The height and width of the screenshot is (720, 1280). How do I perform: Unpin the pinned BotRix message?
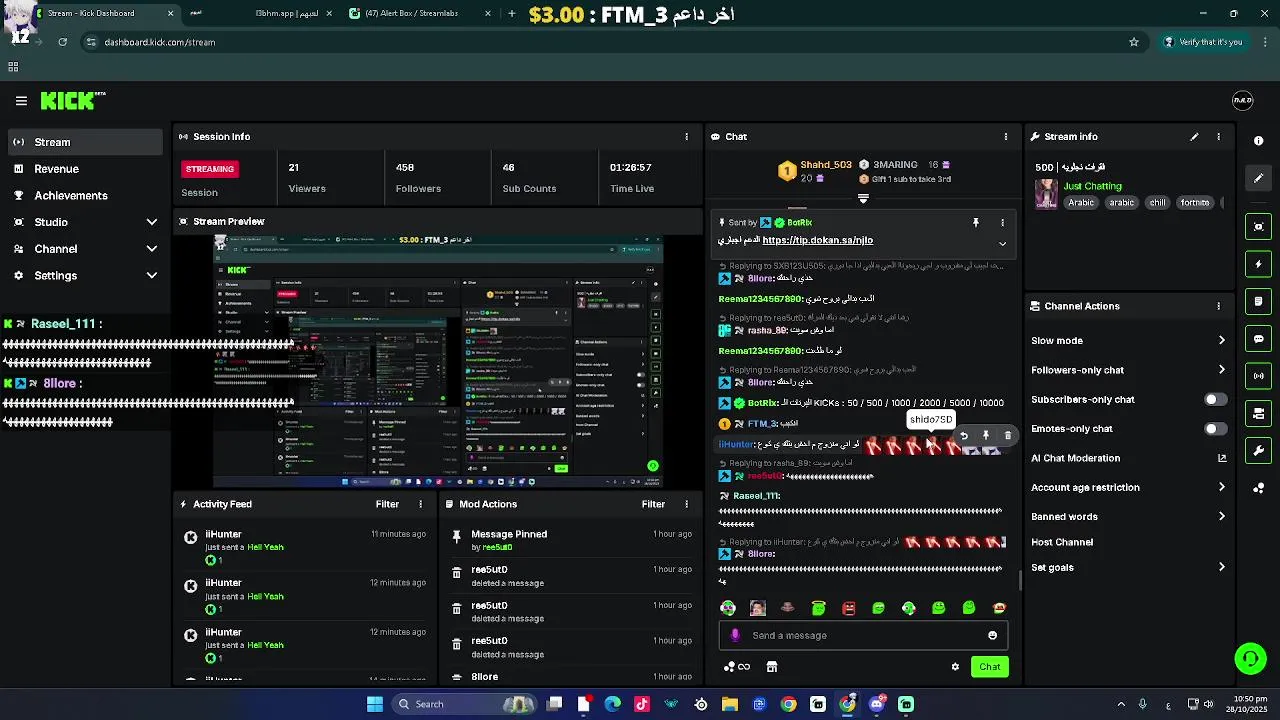(976, 223)
